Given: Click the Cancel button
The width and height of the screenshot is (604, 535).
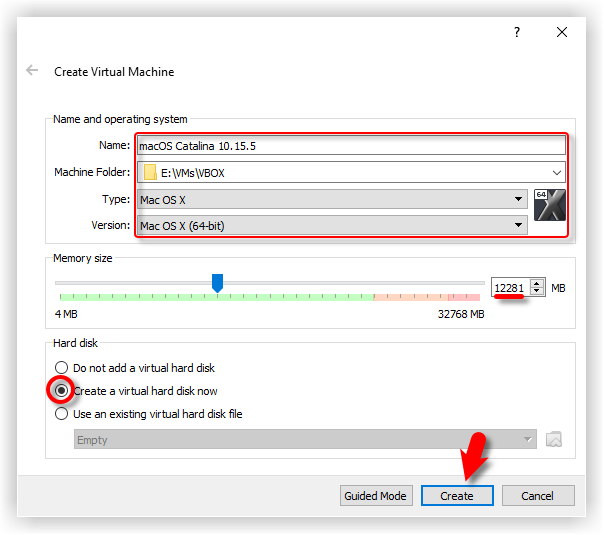Looking at the screenshot, I should click(537, 496).
